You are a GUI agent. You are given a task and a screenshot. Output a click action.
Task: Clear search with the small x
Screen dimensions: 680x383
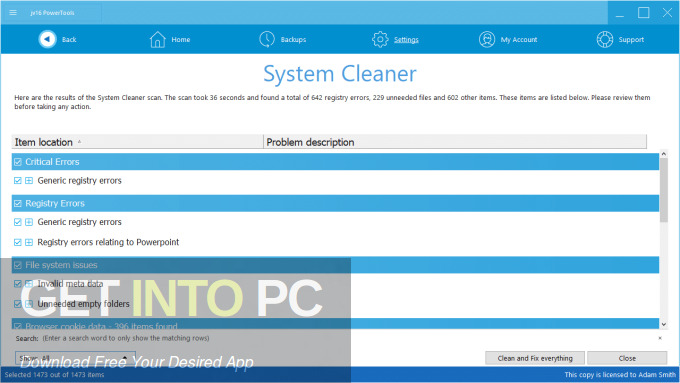coord(660,338)
